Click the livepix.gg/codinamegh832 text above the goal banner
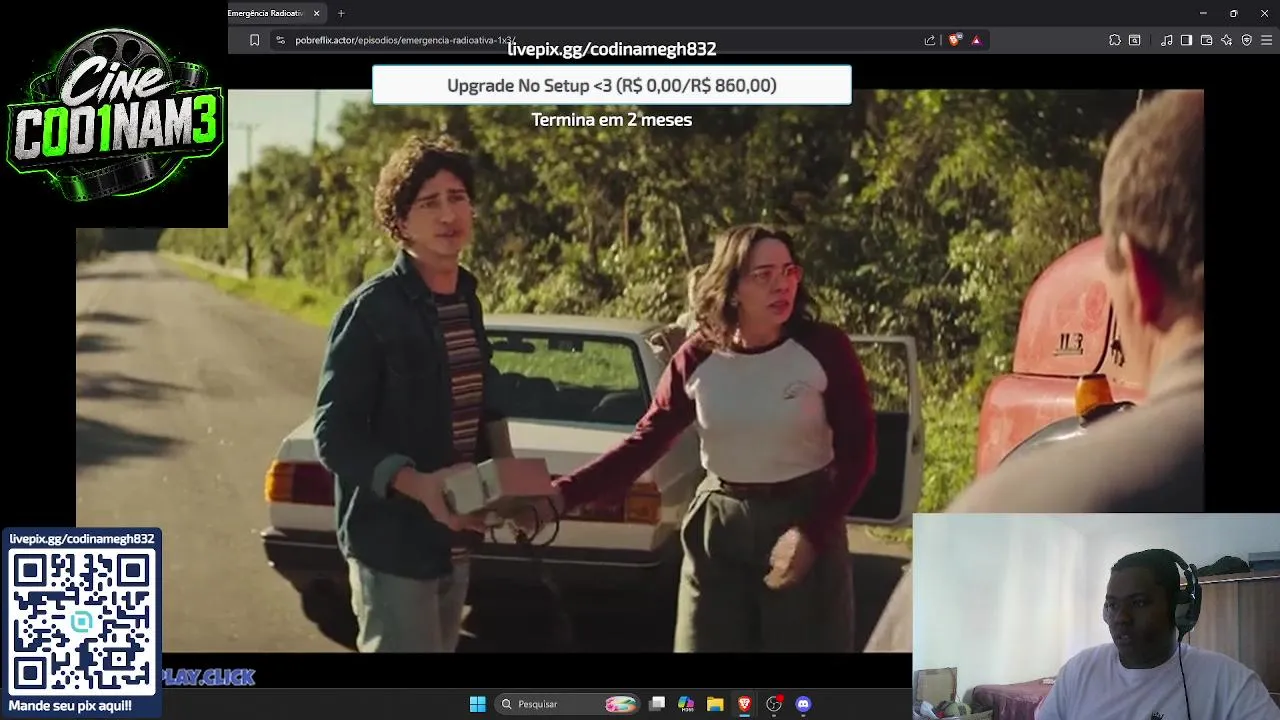The height and width of the screenshot is (720, 1280). 612,49
